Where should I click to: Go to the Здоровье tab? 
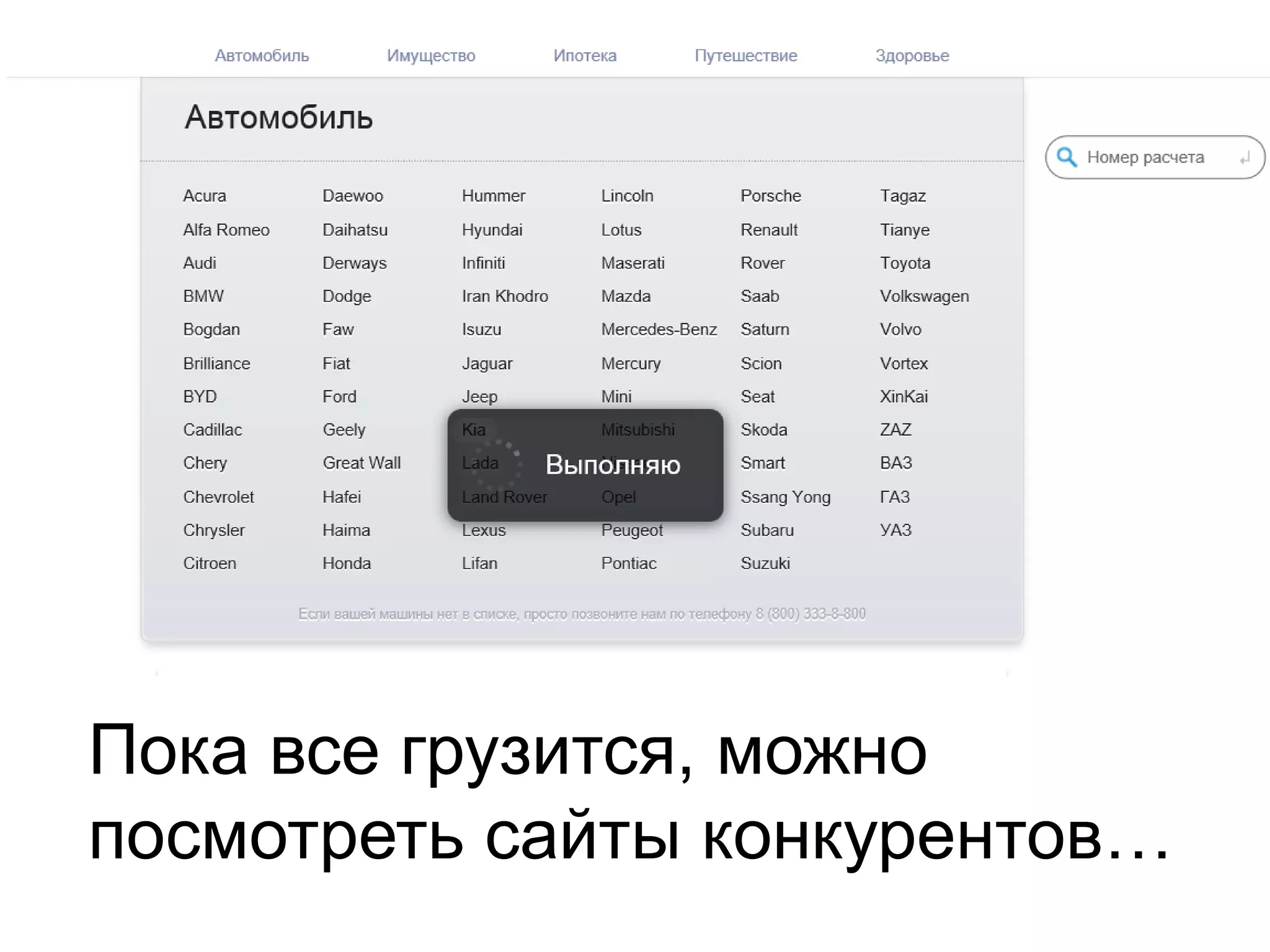point(912,56)
